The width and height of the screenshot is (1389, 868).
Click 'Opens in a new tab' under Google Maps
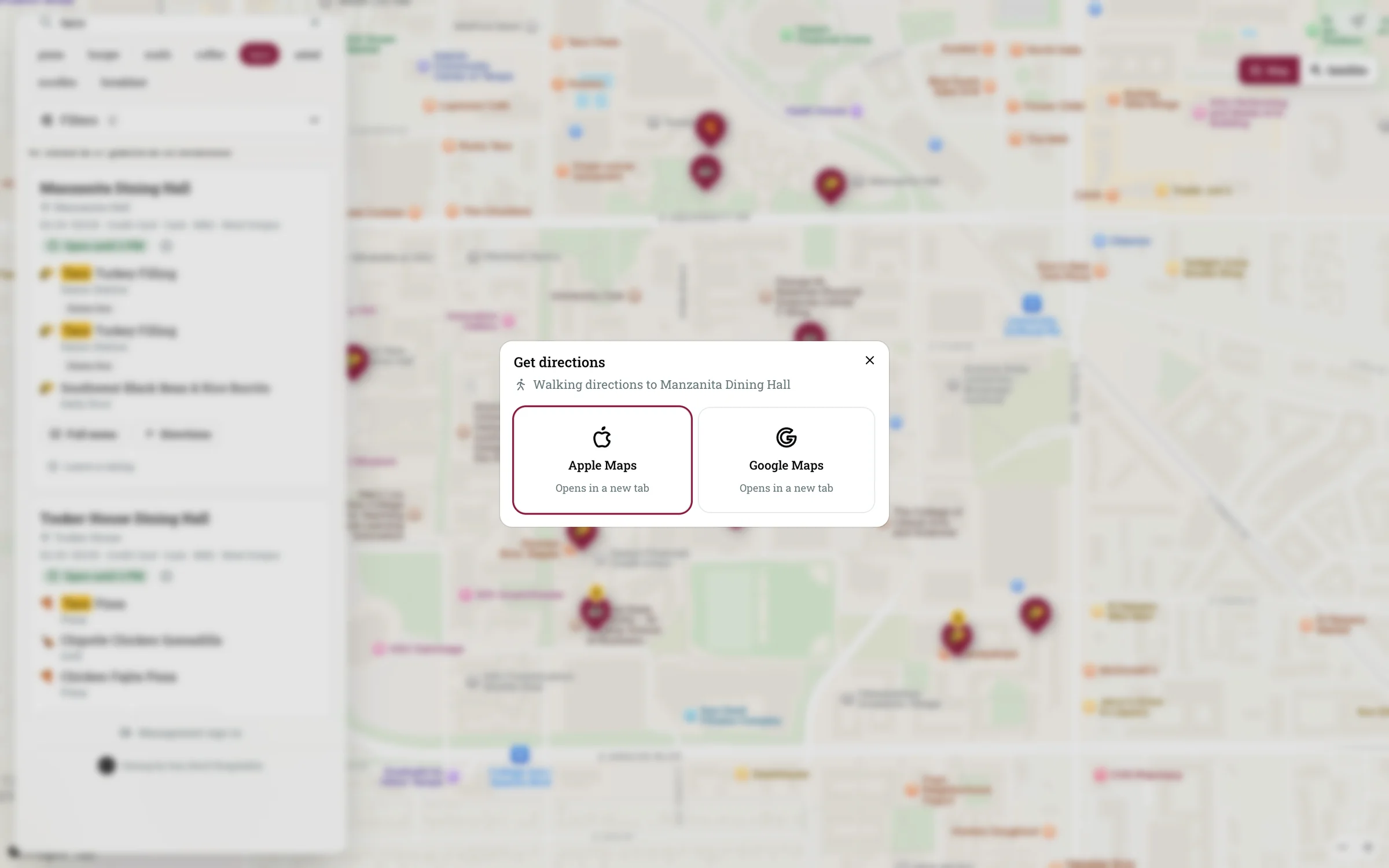(786, 488)
